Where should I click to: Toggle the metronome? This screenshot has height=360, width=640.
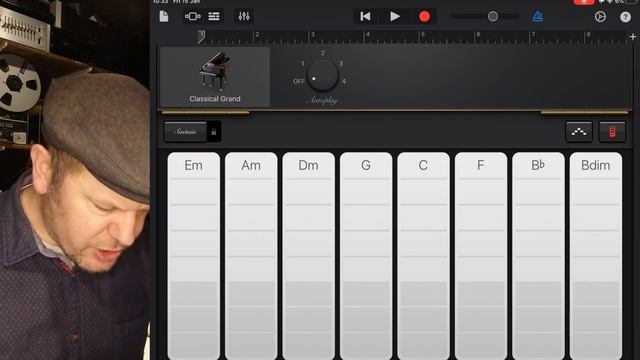[x=538, y=17]
